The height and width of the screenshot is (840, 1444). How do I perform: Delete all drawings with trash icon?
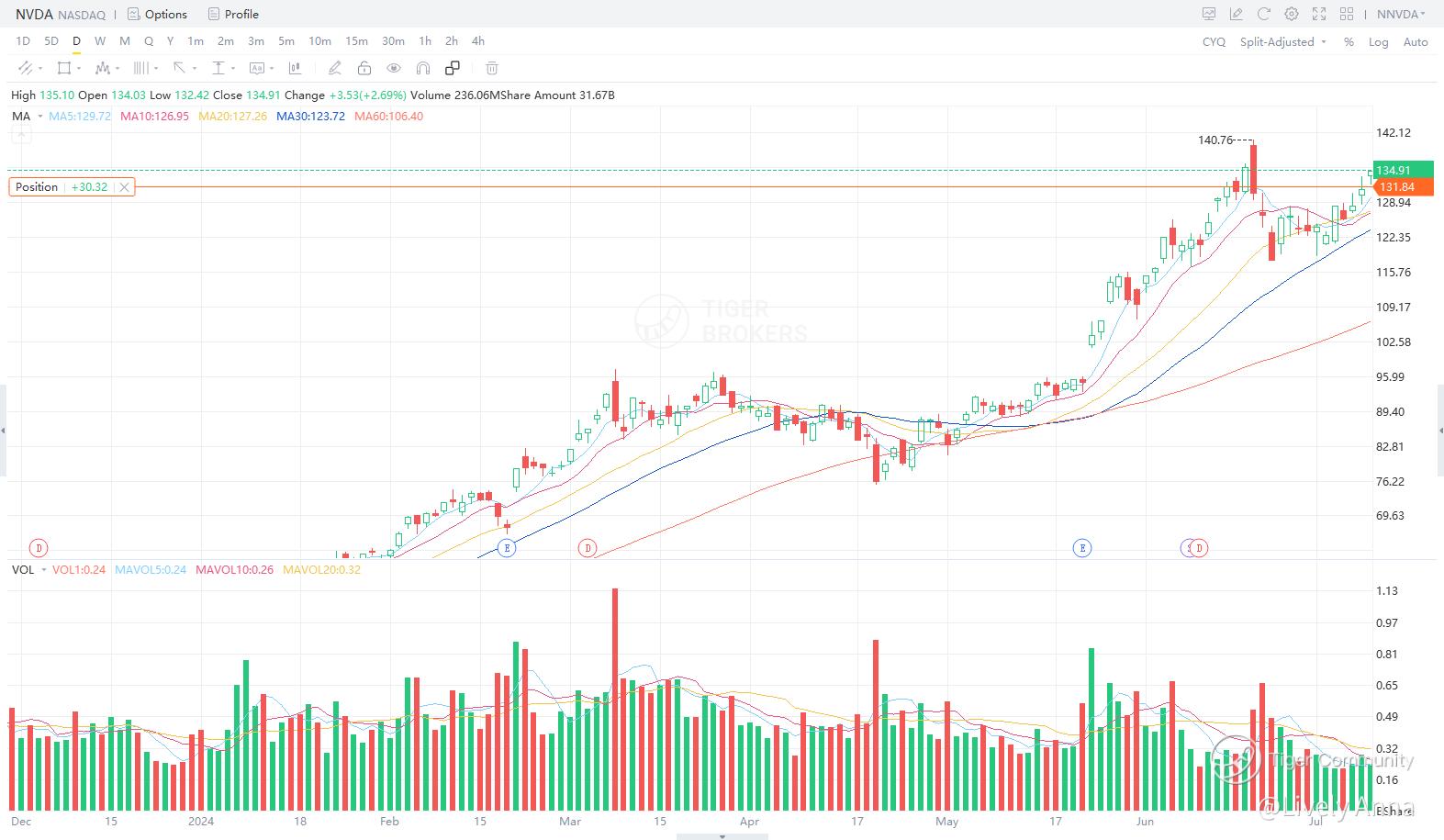[x=492, y=68]
